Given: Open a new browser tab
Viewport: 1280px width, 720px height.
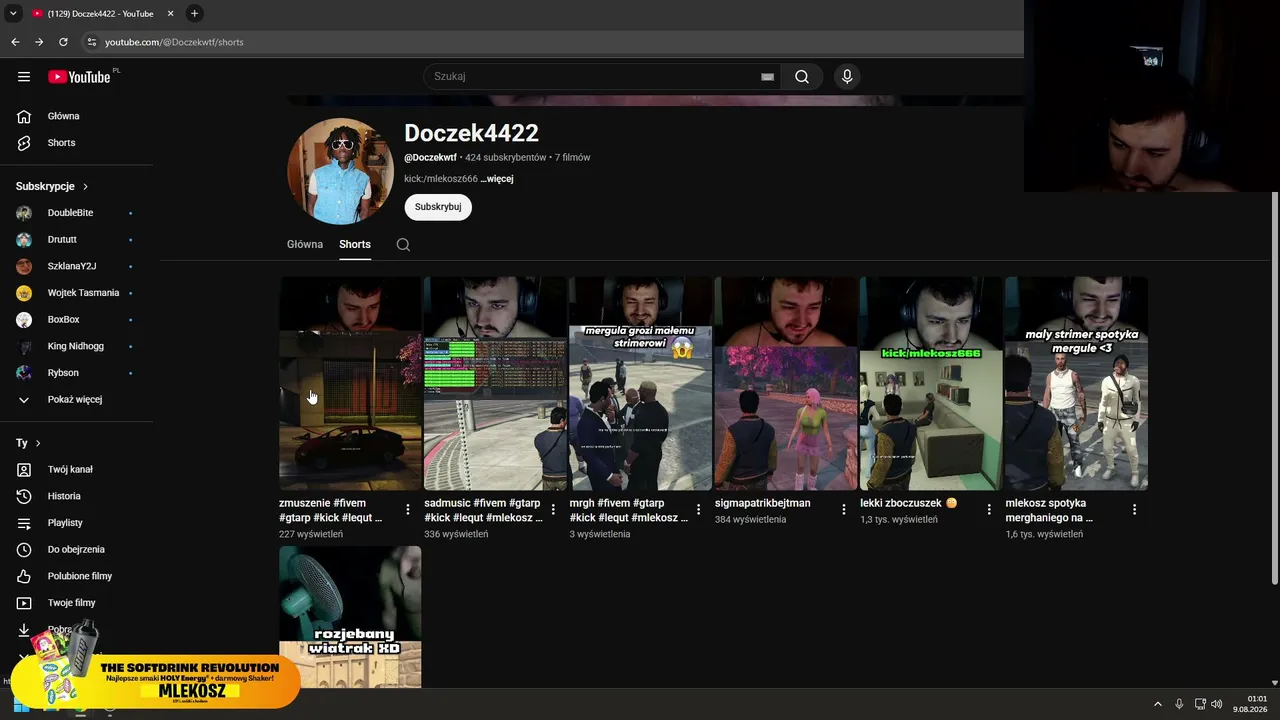Looking at the screenshot, I should 194,13.
